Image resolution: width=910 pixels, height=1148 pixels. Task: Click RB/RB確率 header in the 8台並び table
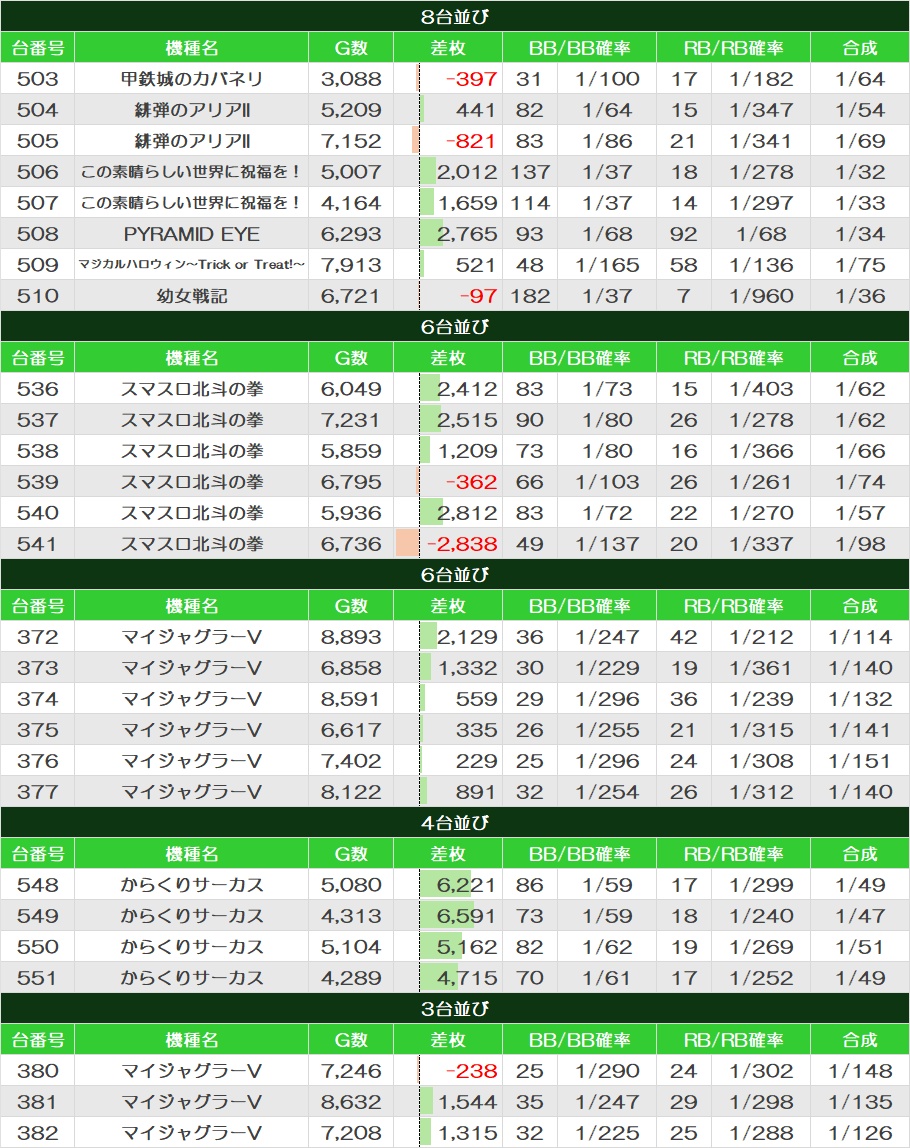pyautogui.click(x=734, y=48)
